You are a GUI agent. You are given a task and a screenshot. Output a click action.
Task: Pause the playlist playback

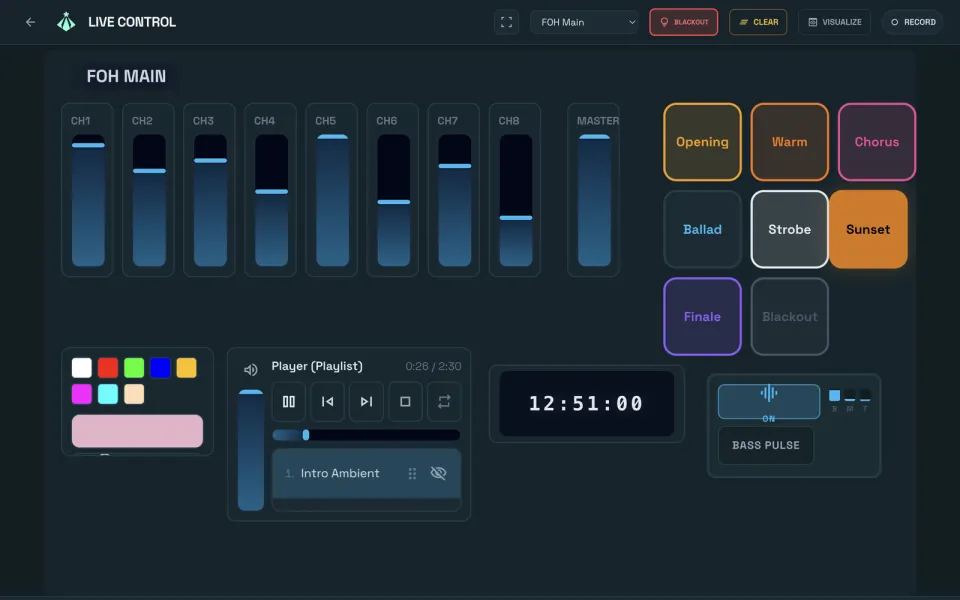coord(289,402)
